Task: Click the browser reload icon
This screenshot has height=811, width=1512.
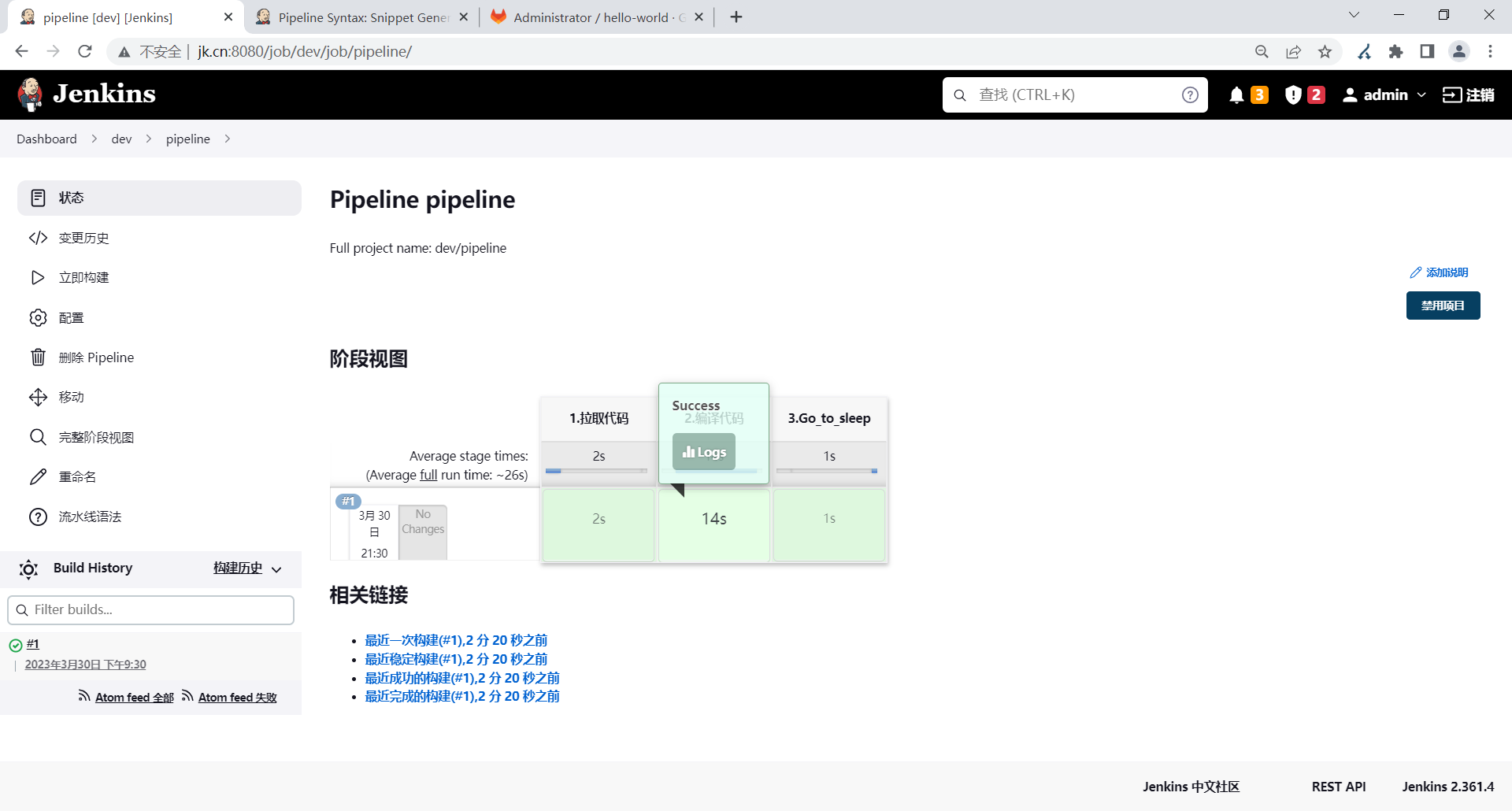Action: pos(85,51)
